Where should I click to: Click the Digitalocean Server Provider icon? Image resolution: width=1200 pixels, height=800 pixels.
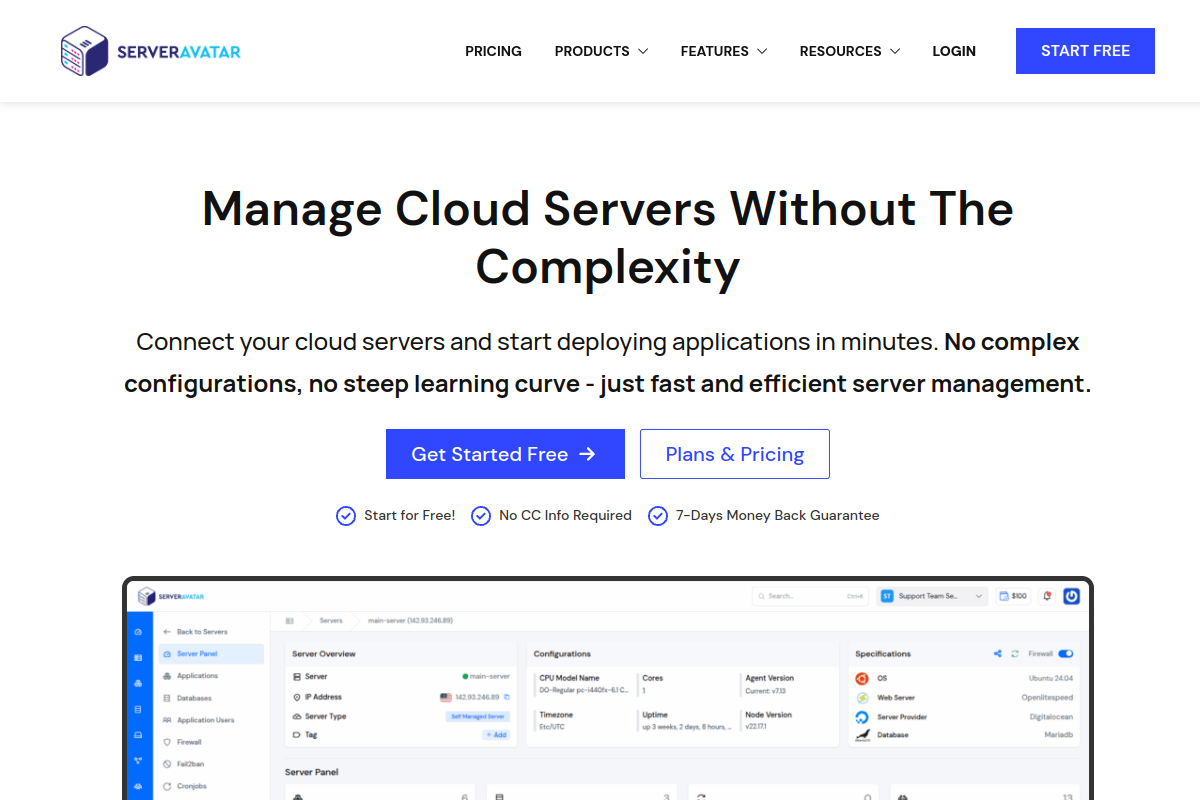[x=862, y=717]
